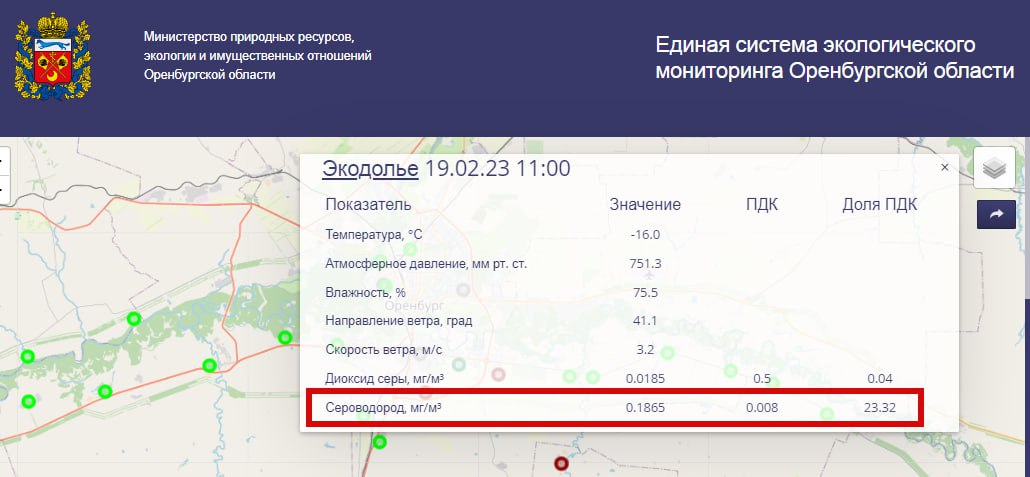Click the Министерство природных ресурсов header text
Viewport: 1030px width, 477px height.
[x=258, y=56]
